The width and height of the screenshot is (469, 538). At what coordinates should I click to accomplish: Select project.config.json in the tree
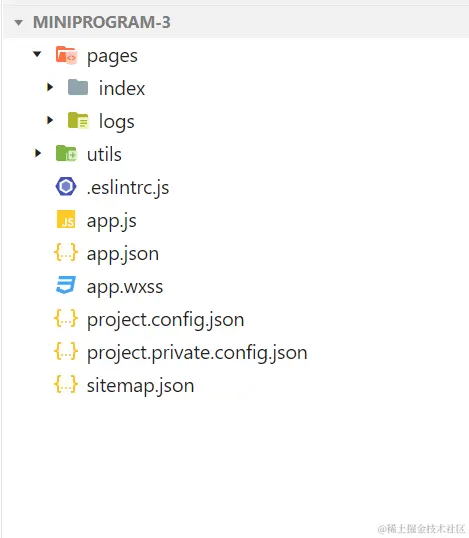[165, 320]
